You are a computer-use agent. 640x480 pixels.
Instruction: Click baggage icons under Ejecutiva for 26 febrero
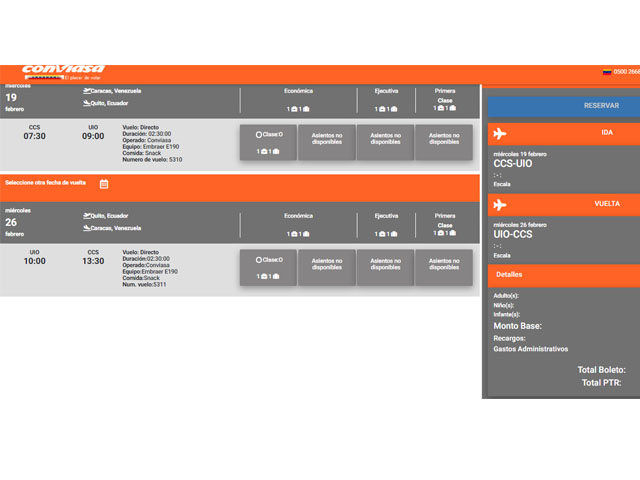(x=386, y=234)
